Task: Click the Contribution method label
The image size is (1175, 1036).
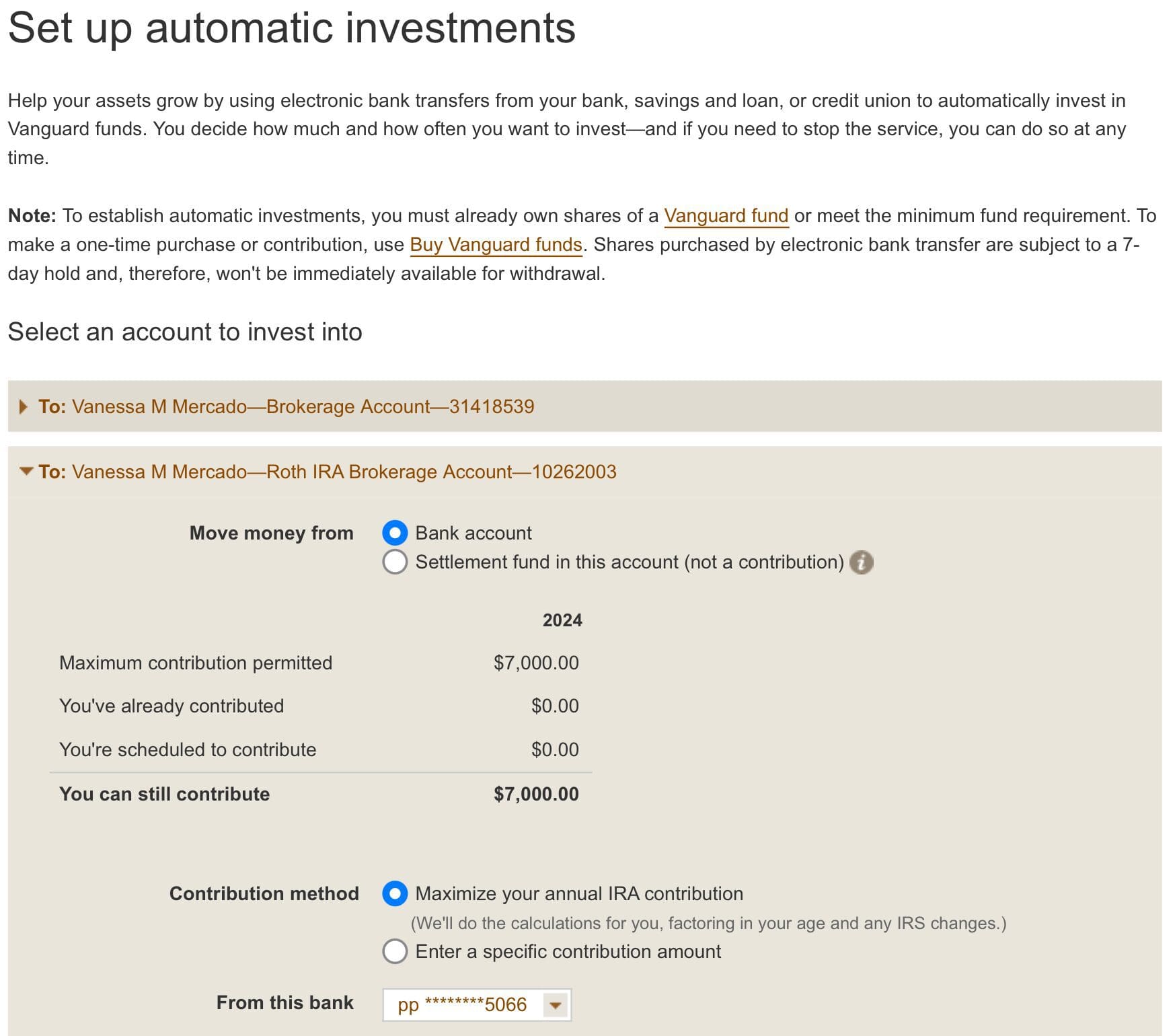Action: (x=264, y=893)
